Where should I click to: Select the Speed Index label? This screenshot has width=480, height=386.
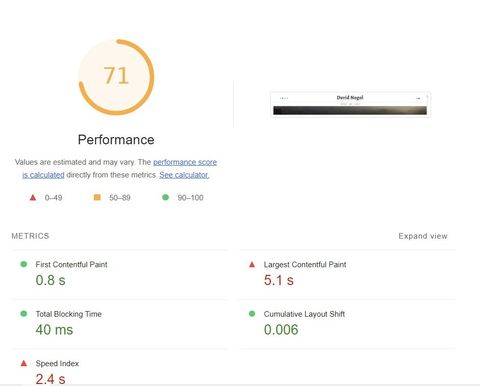tap(57, 363)
